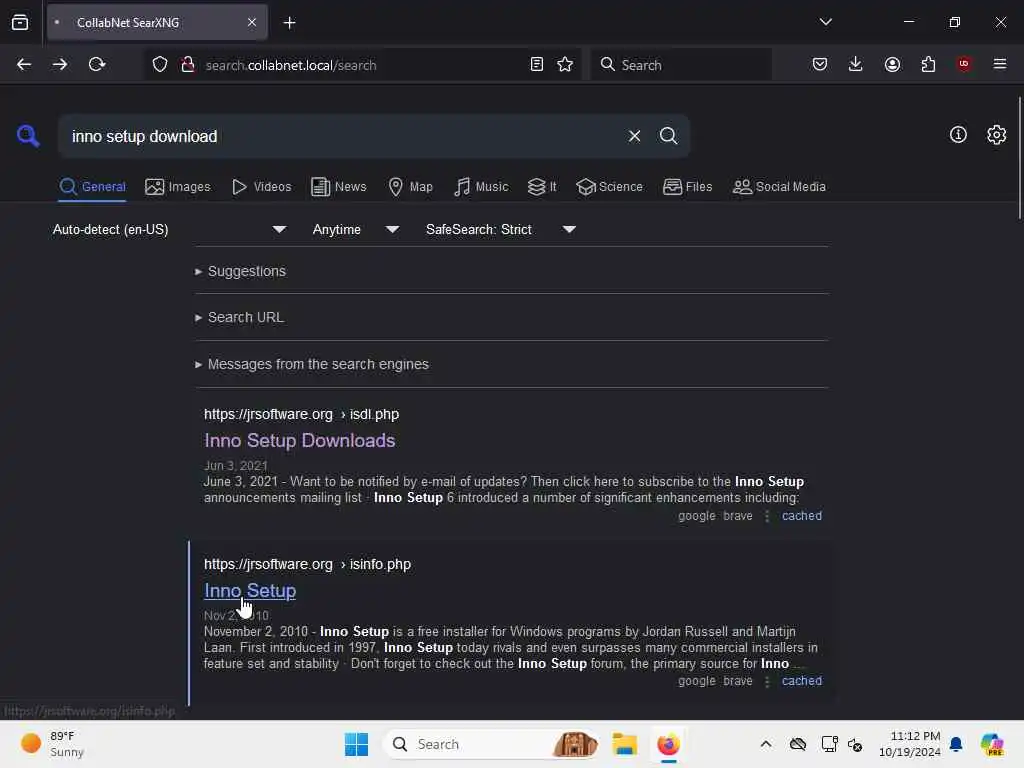Image resolution: width=1024 pixels, height=768 pixels.
Task: Open the clock showing 11:12 PM
Action: click(909, 744)
